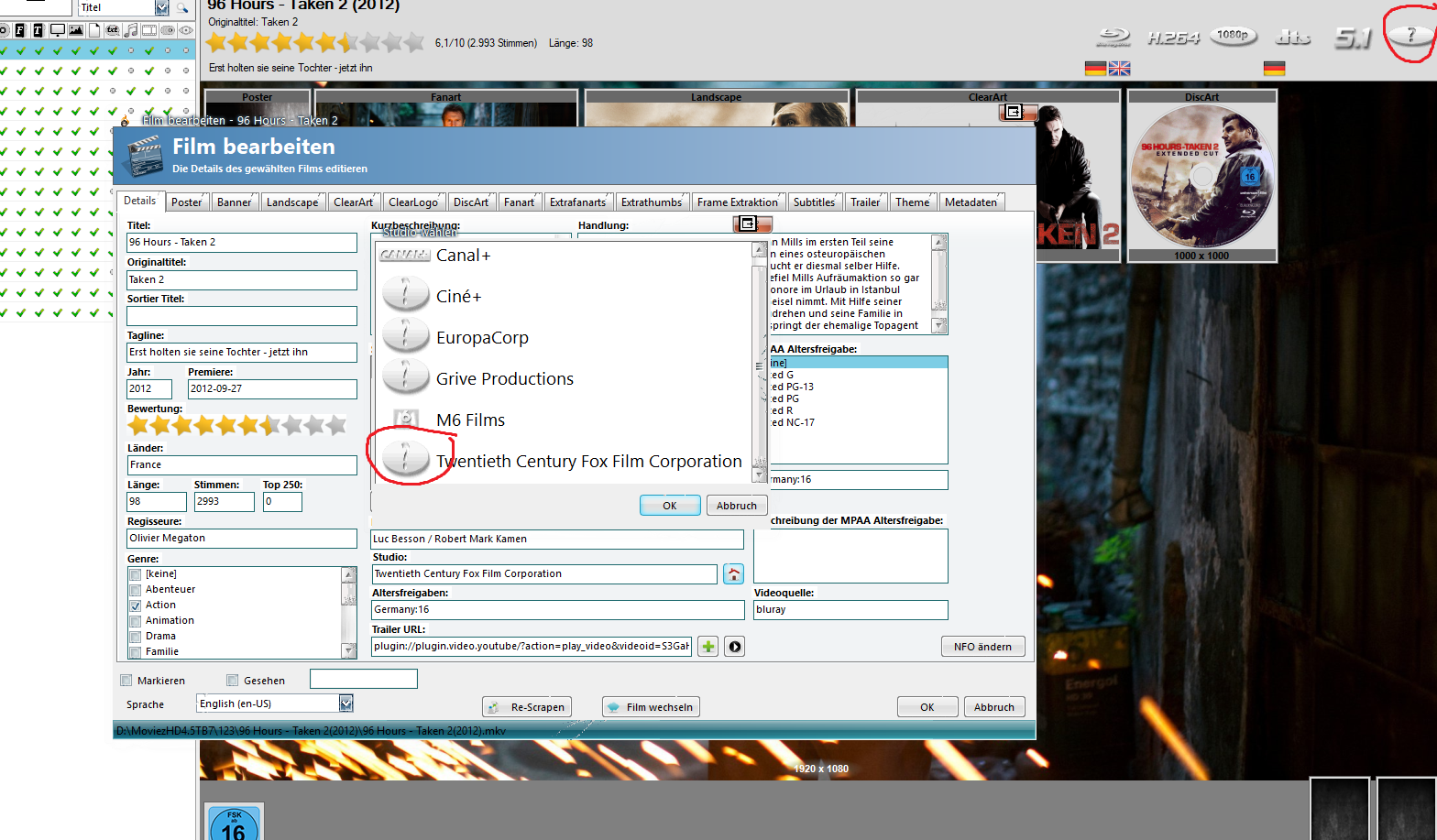Click NFO ändern button
Viewport: 1437px width, 840px height.
tap(982, 647)
